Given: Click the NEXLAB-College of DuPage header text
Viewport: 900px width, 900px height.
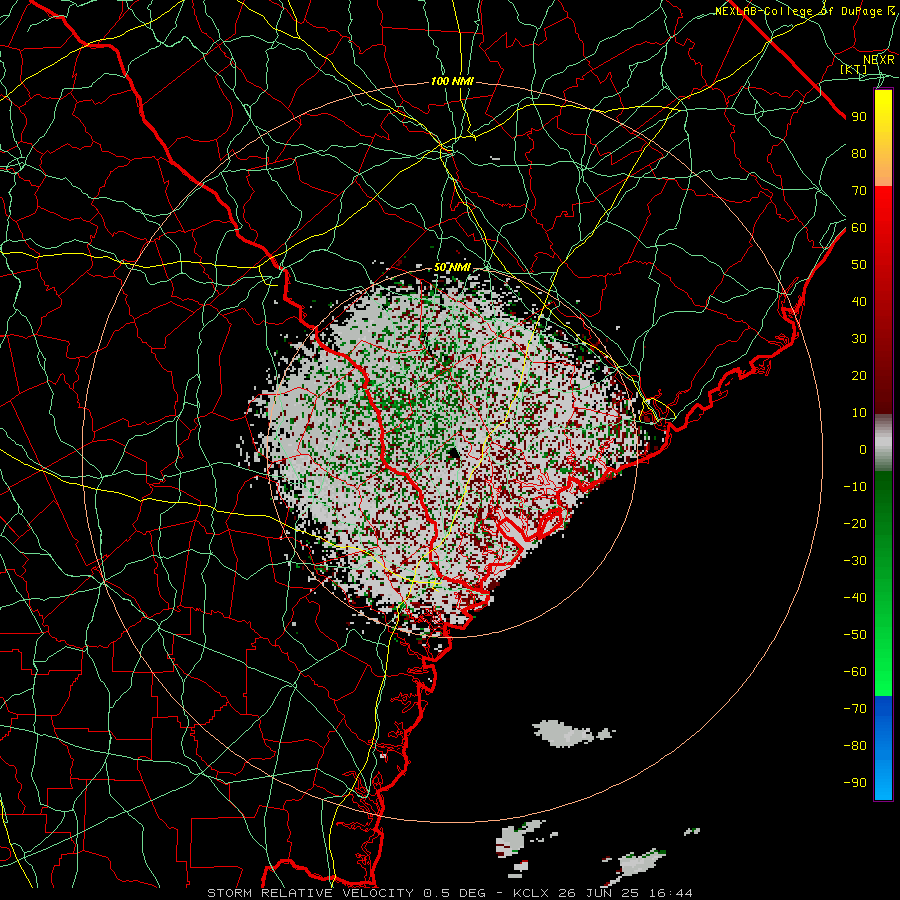Looking at the screenshot, I should (x=804, y=11).
